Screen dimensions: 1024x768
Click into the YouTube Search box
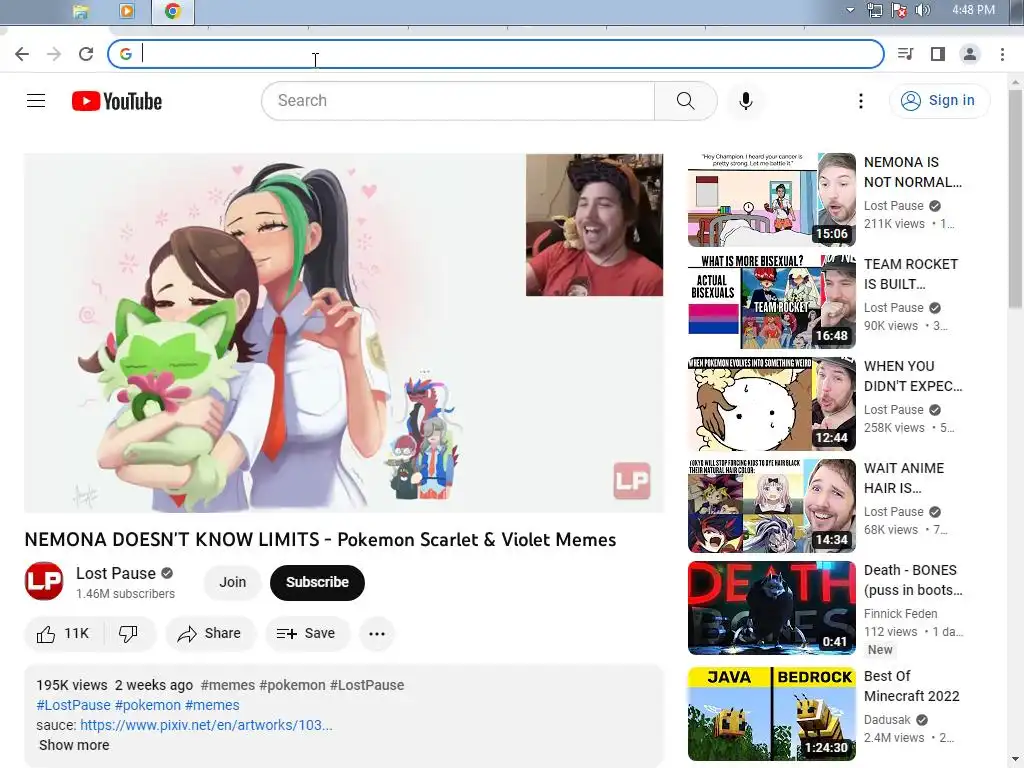click(x=458, y=101)
